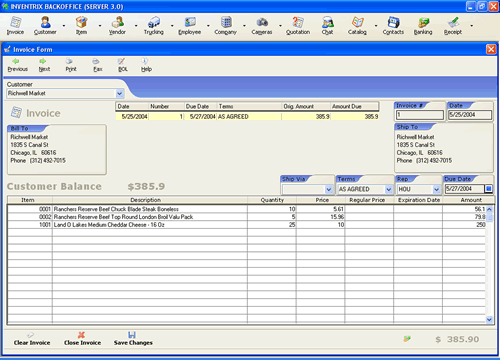The height and width of the screenshot is (360, 500).
Task: Open the Trucking module icon
Action: click(154, 26)
